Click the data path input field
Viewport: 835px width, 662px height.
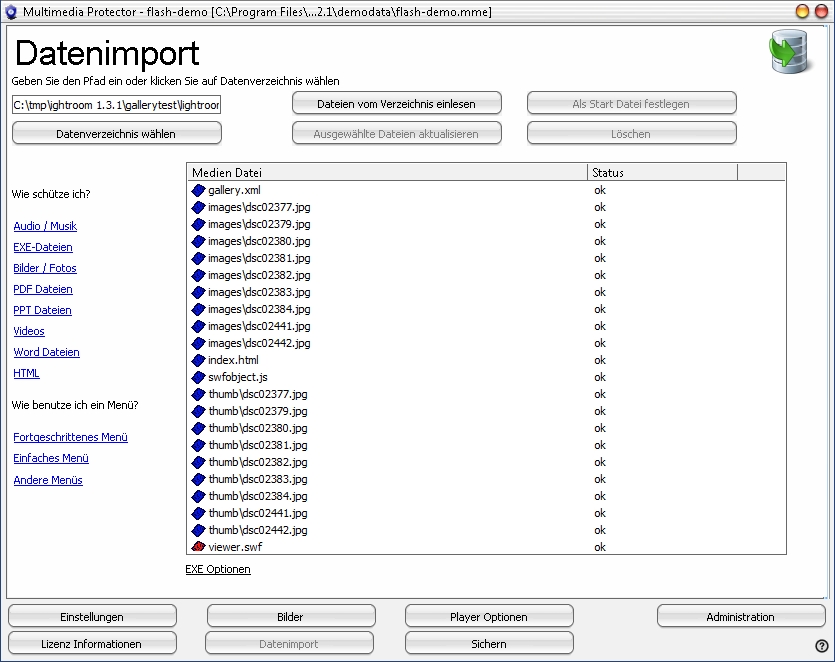click(x=116, y=104)
